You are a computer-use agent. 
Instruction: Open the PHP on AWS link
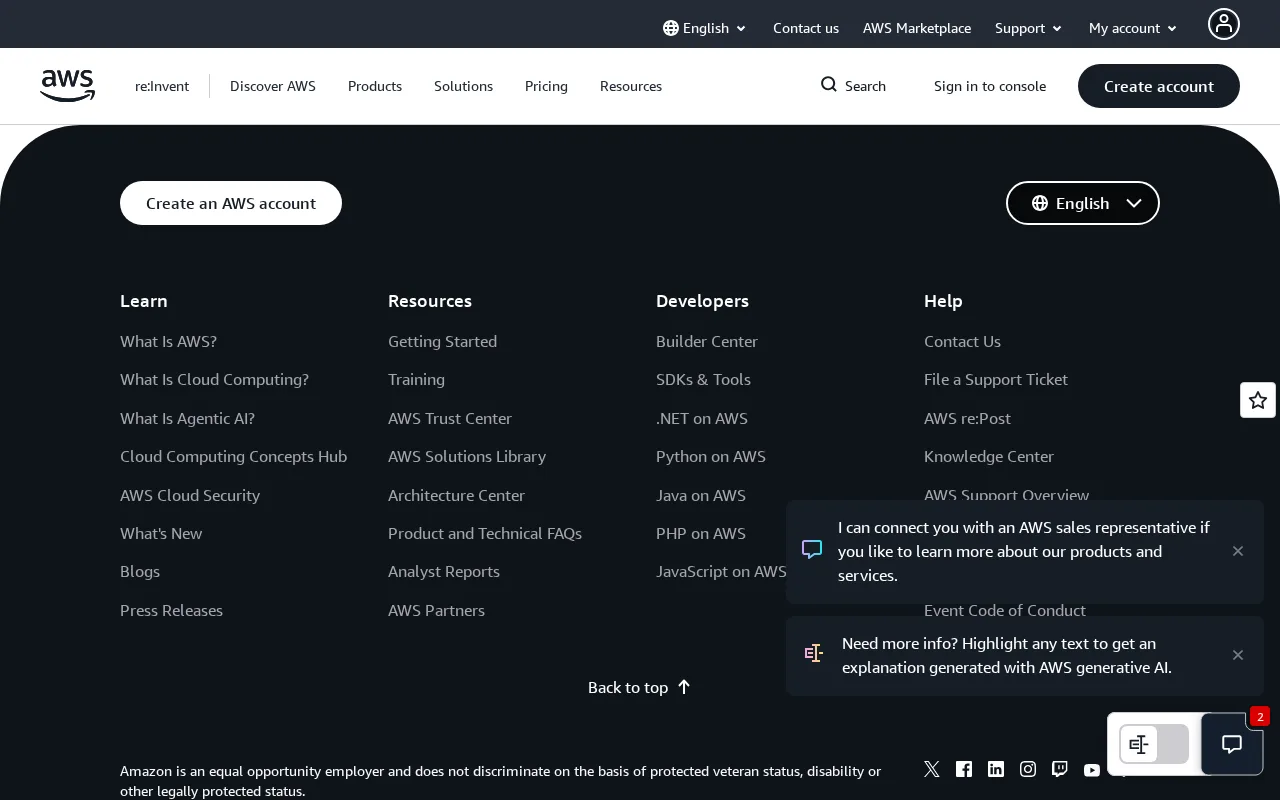click(701, 533)
